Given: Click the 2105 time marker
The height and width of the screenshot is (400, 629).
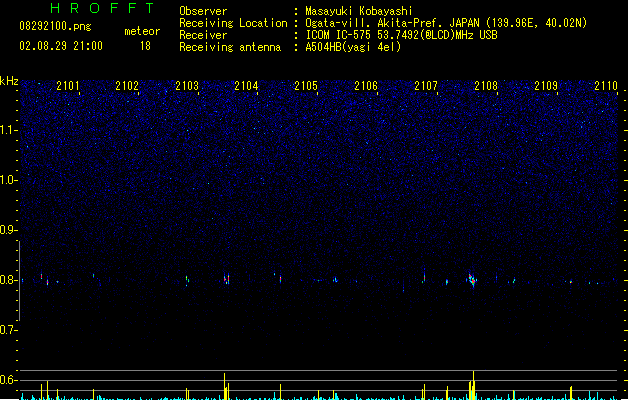Looking at the screenshot, I should pyautogui.click(x=306, y=86).
